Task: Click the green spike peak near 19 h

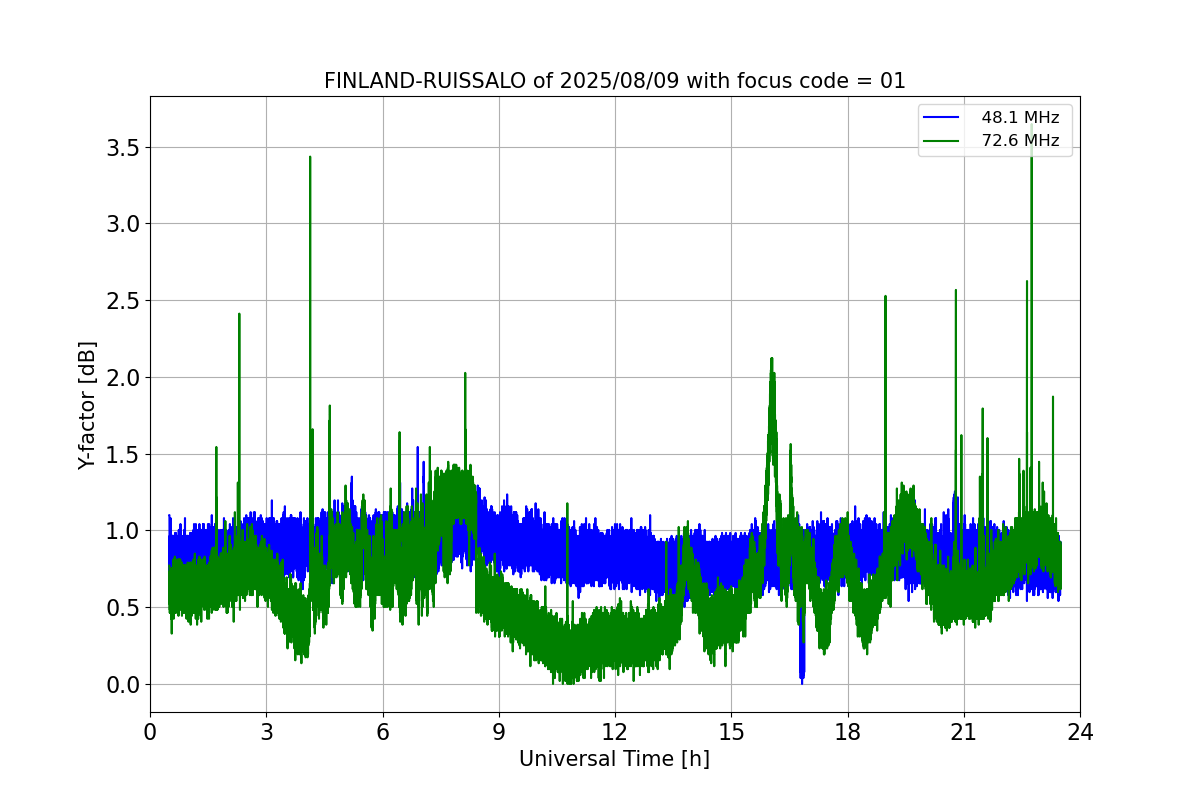Action: [x=885, y=297]
